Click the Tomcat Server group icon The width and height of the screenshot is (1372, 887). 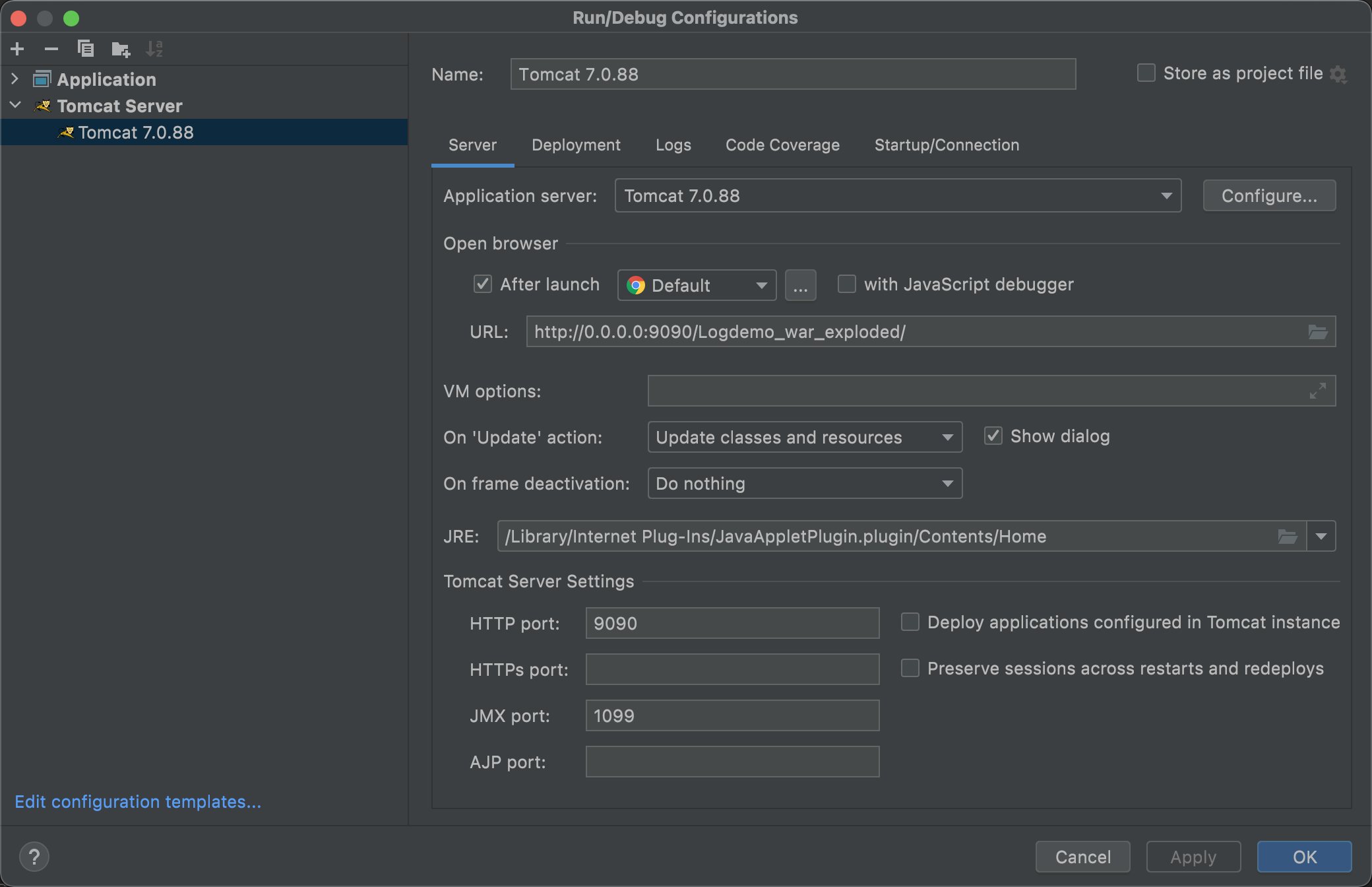pos(42,106)
